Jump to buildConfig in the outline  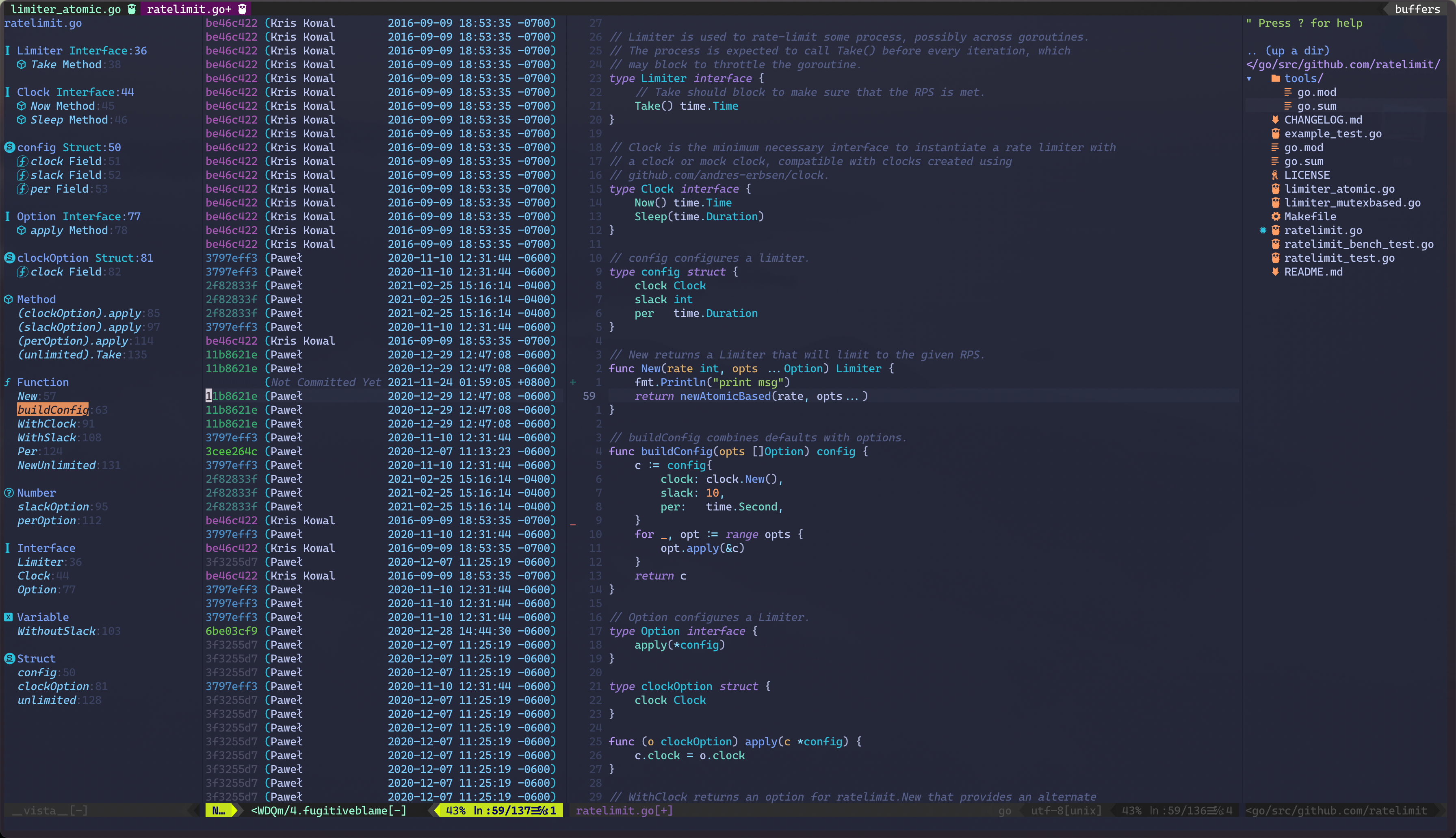click(52, 410)
